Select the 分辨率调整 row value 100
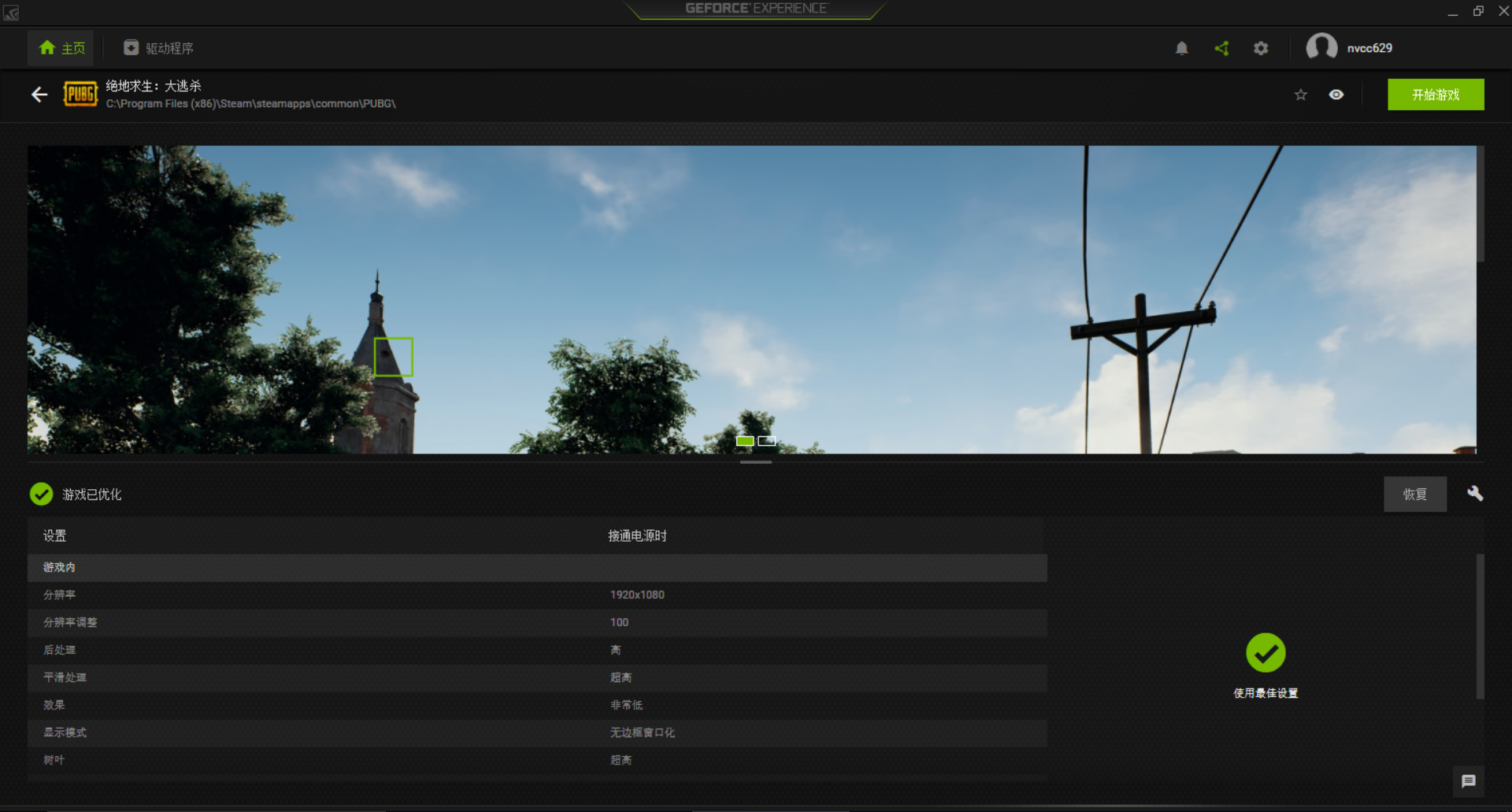Viewport: 1512px width, 812px height. coord(619,622)
